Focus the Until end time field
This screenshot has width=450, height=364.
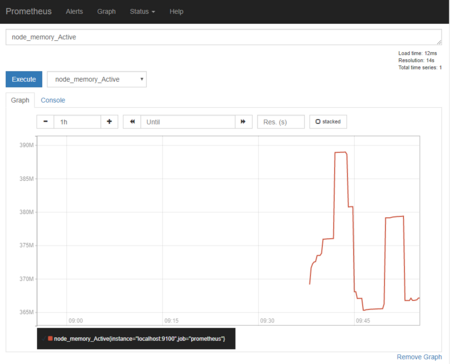coord(188,122)
